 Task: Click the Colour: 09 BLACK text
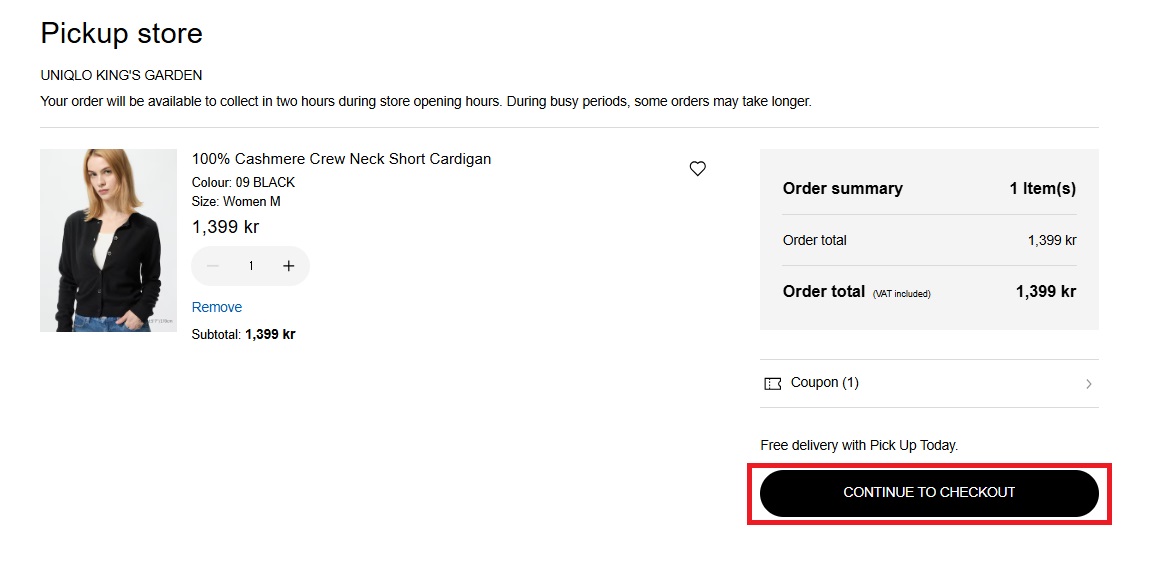coord(243,182)
